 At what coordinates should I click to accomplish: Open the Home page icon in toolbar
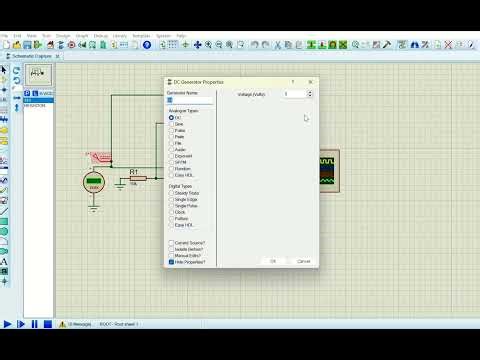tap(50, 45)
